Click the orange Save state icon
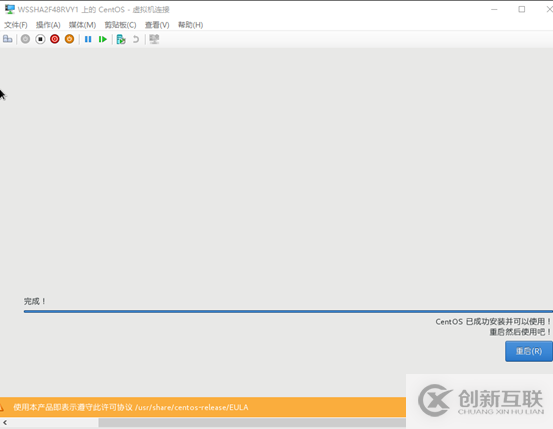Viewport: 553px width, 429px height. (69, 39)
